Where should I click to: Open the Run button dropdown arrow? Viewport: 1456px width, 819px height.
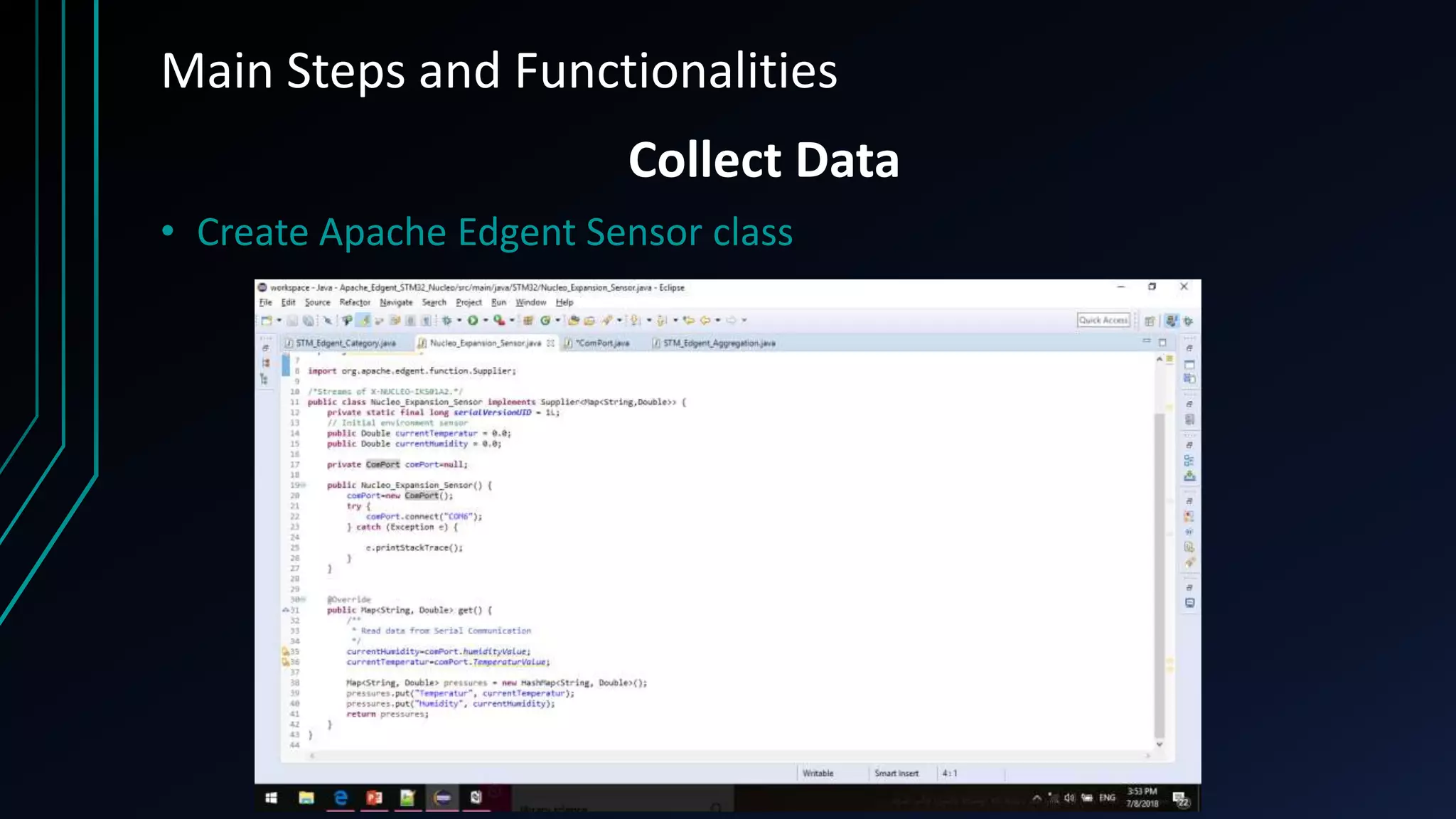point(486,321)
